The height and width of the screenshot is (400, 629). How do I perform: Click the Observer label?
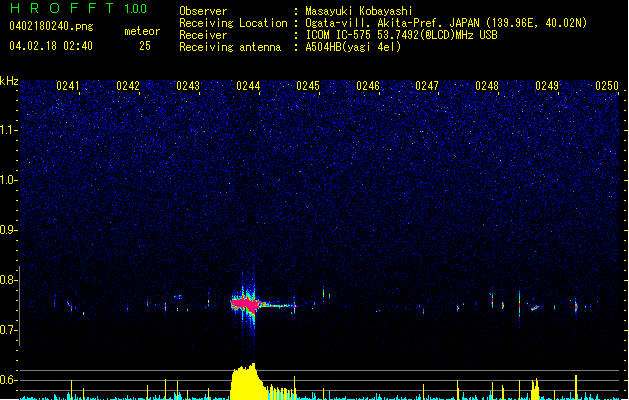[203, 11]
